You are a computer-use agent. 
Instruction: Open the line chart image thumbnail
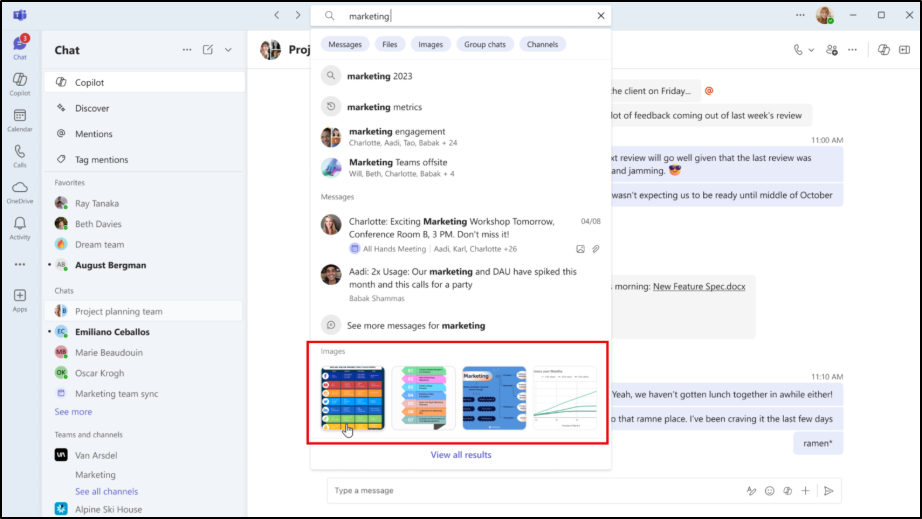(564, 398)
